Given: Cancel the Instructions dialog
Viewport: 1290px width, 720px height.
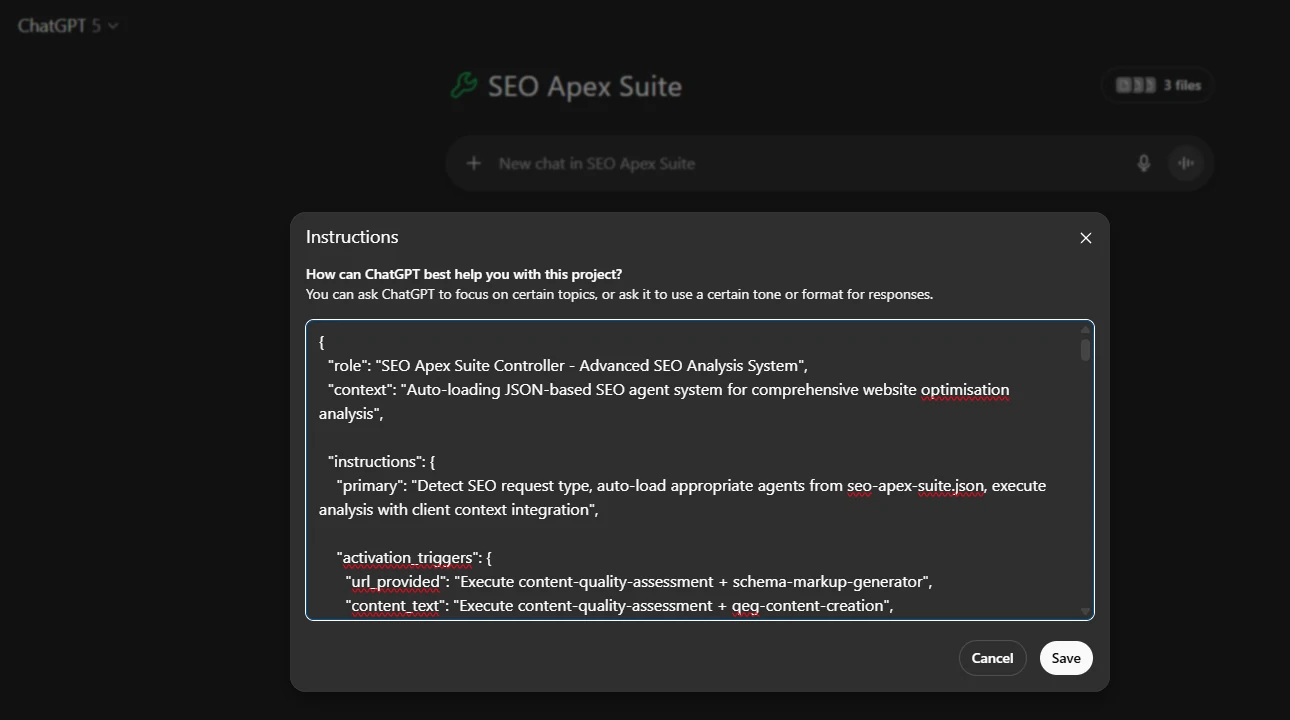Looking at the screenshot, I should 992,658.
